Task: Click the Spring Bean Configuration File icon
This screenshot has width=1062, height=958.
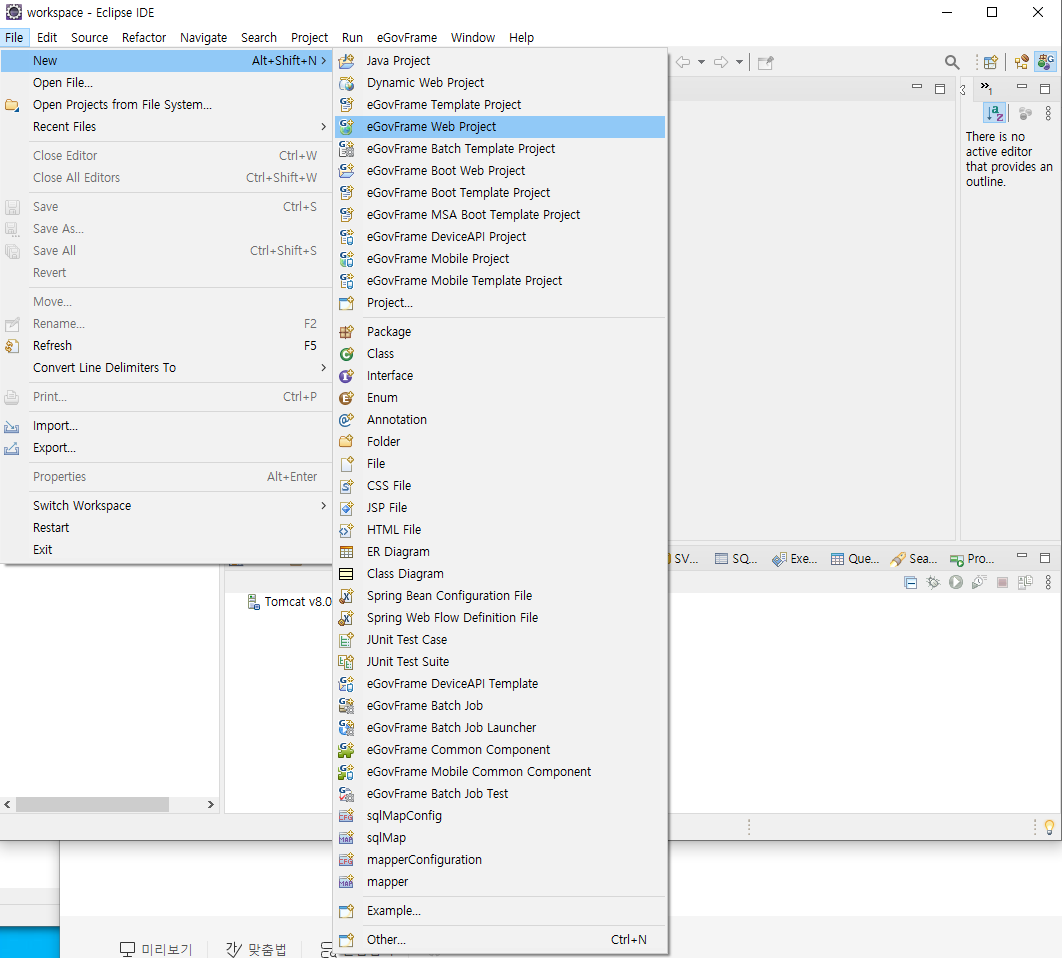Action: coord(346,596)
